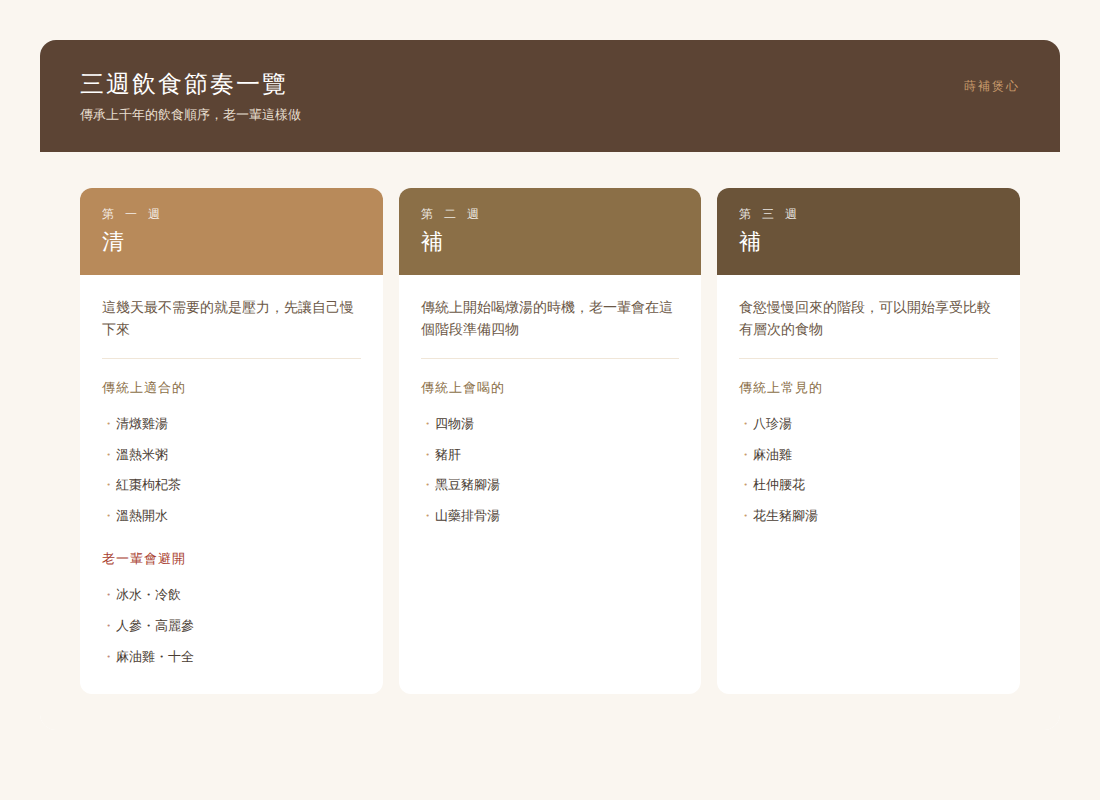Image resolution: width=1100 pixels, height=800 pixels.
Task: Click the 第一週 label
Action: click(131, 214)
